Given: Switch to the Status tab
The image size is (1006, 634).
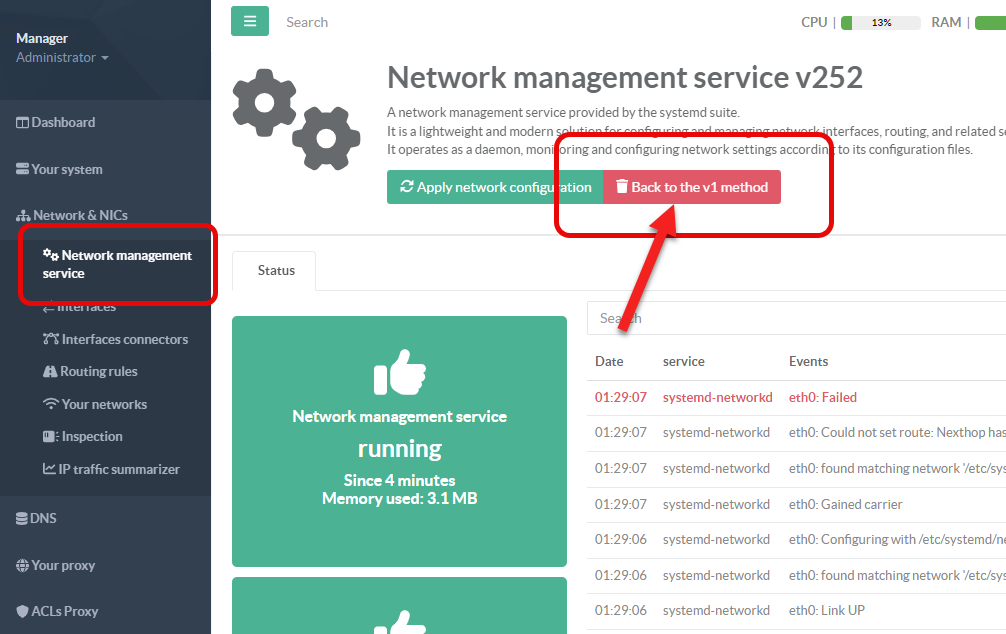Looking at the screenshot, I should pos(276,271).
